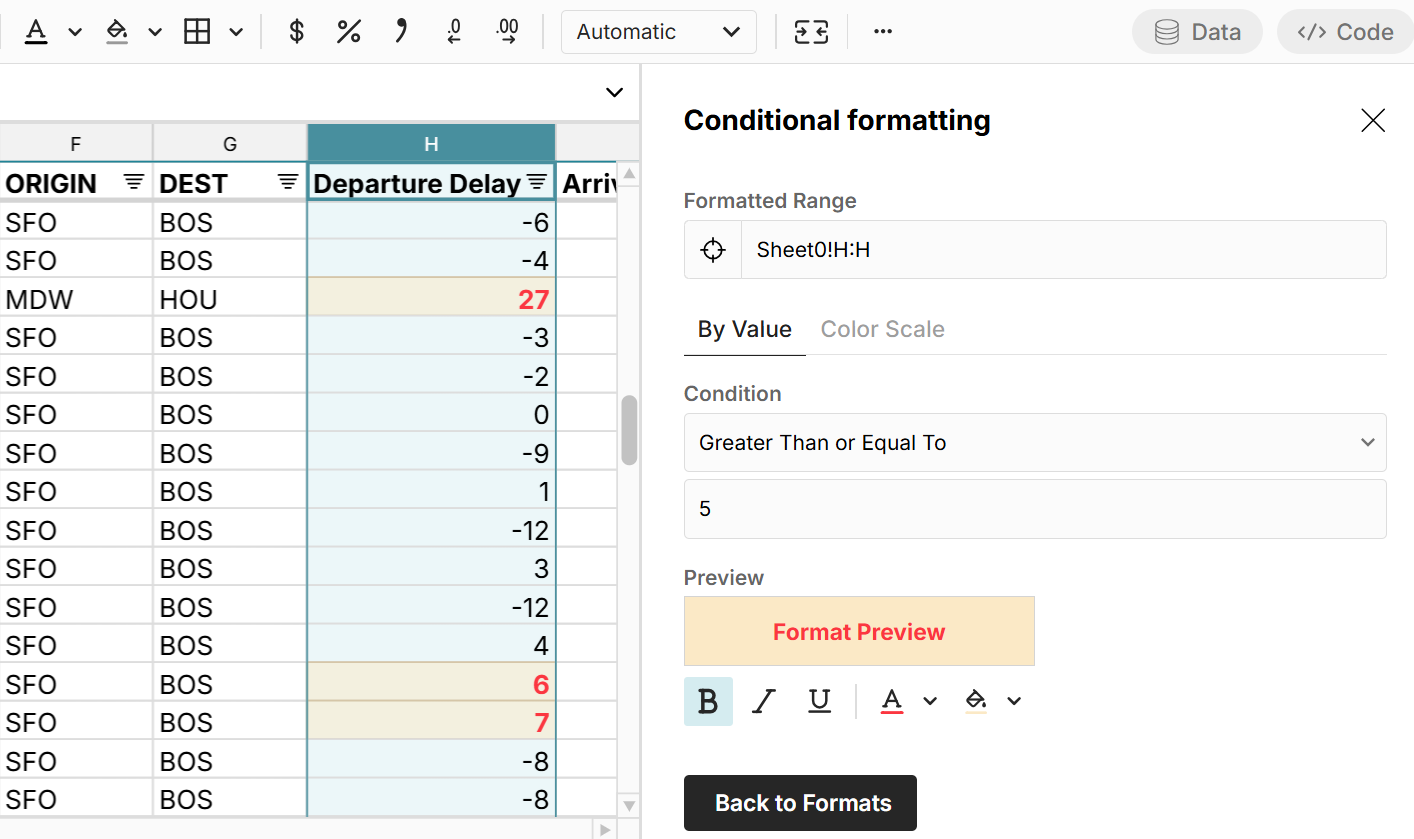Decrease decimal places with the decimal icon
Screen dimensions: 1414x839
[x=453, y=31]
